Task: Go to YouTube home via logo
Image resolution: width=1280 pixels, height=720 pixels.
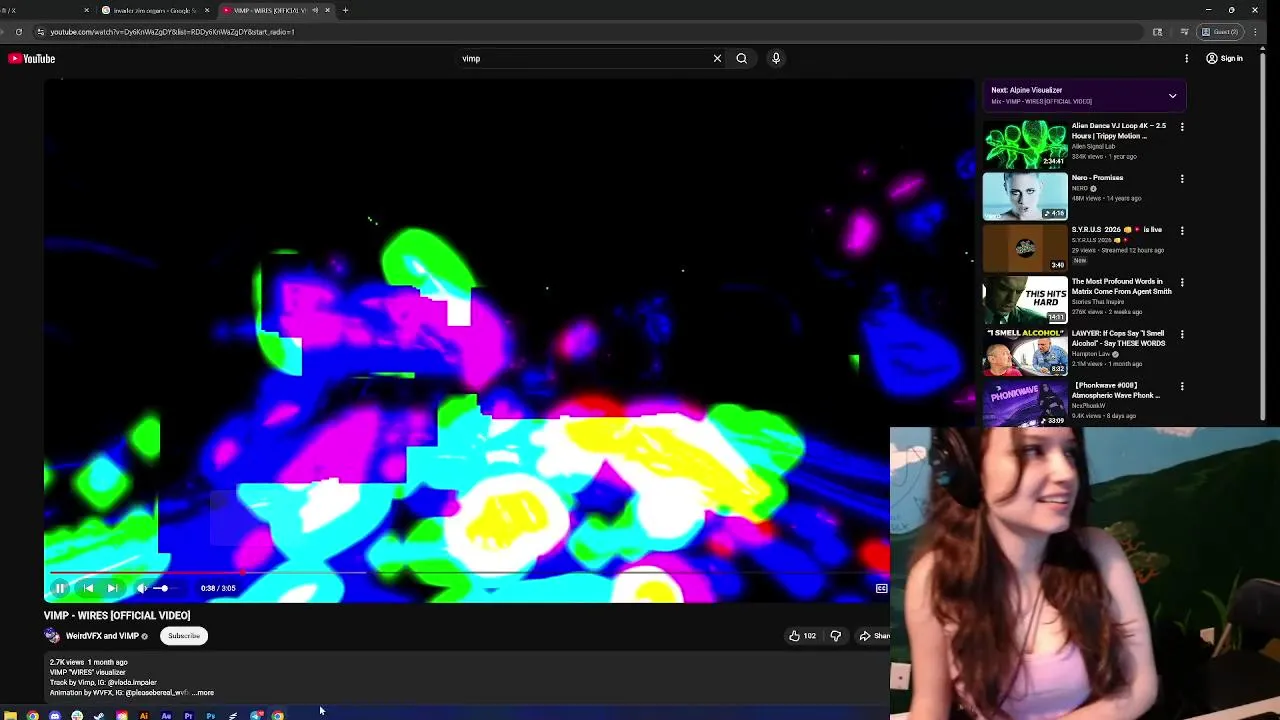Action: click(x=32, y=58)
